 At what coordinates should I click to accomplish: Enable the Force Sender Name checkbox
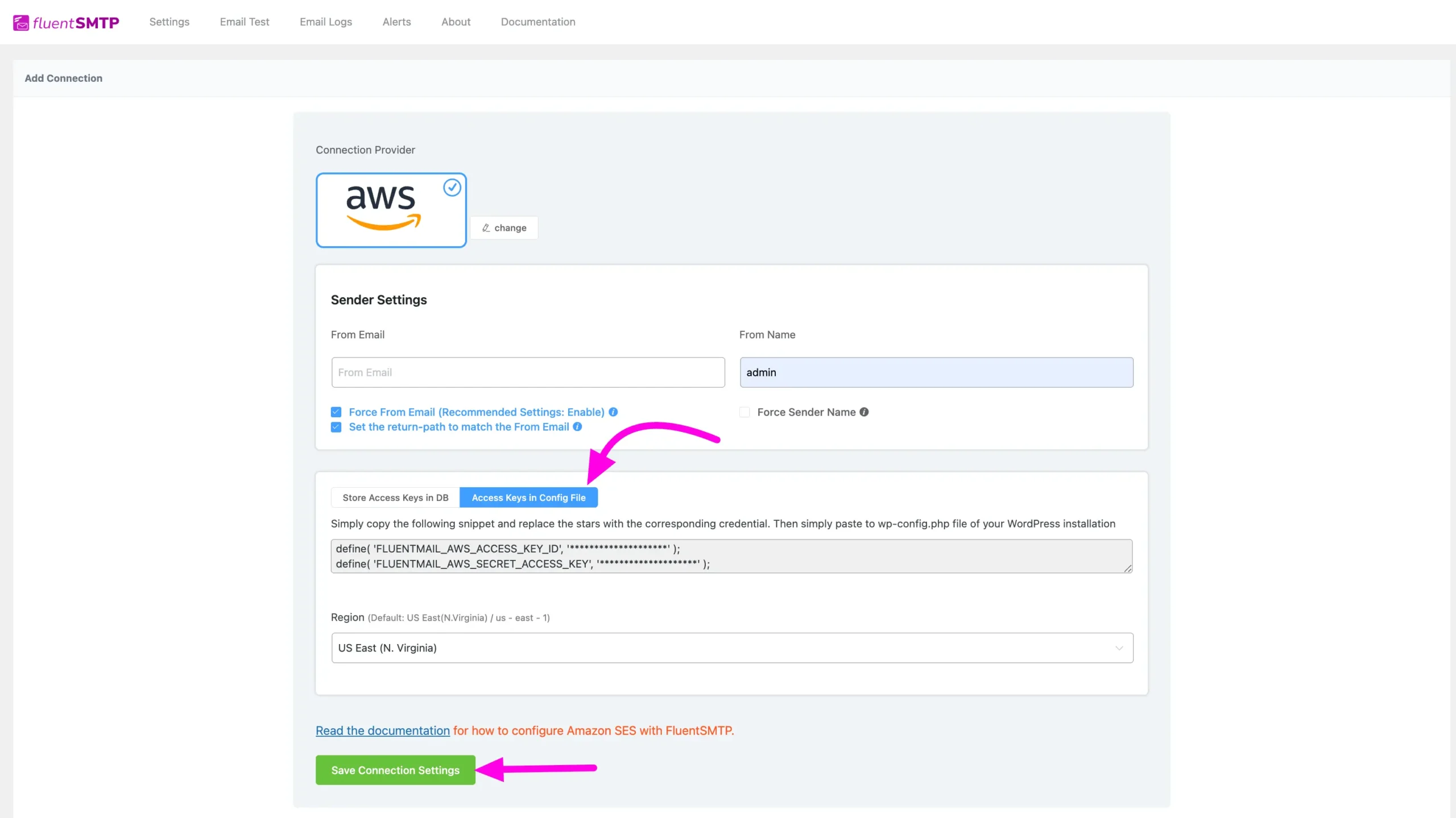coord(744,412)
